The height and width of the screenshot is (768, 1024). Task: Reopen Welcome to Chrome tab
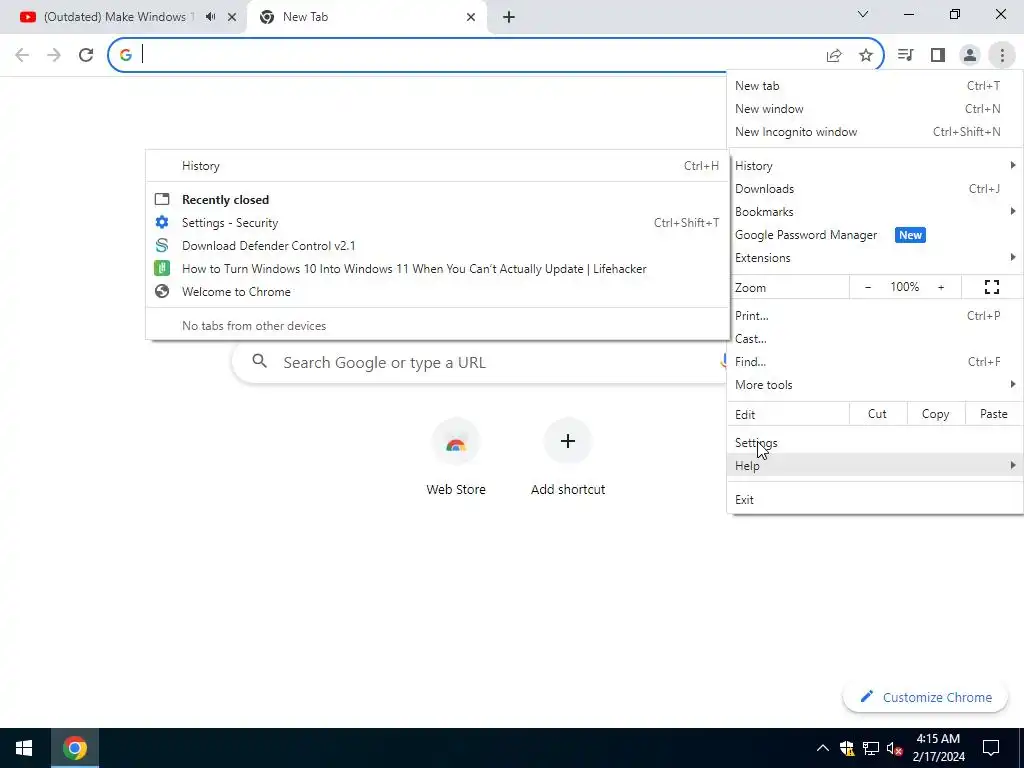coord(437,292)
